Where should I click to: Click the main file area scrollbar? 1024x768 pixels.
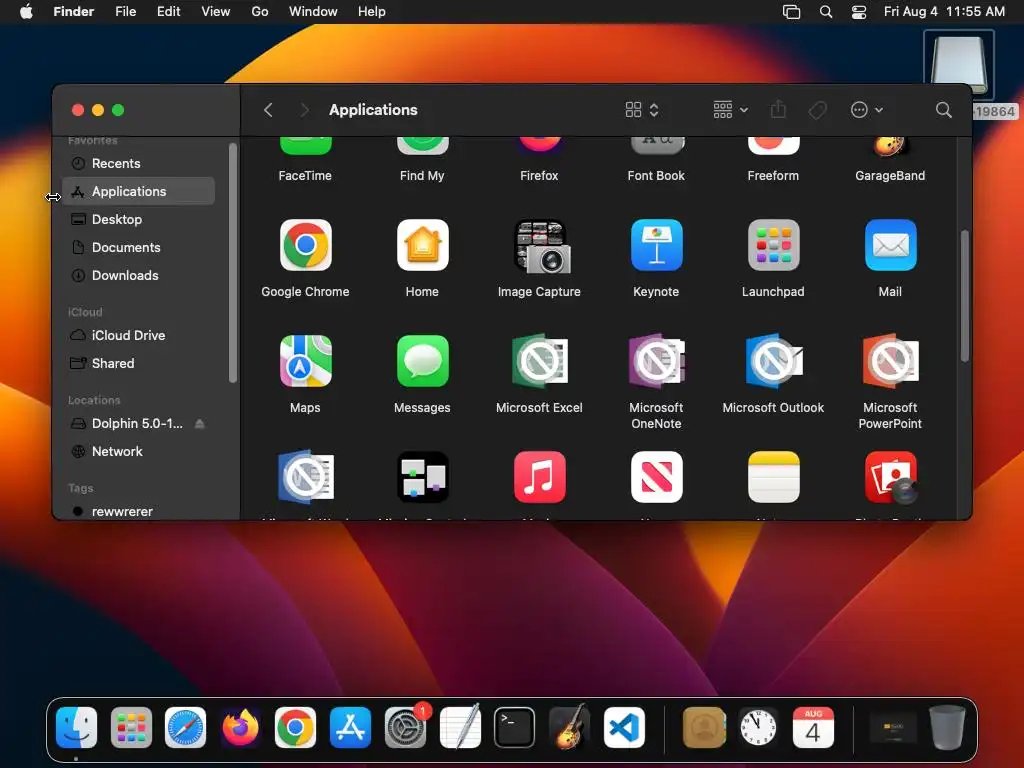click(965, 295)
